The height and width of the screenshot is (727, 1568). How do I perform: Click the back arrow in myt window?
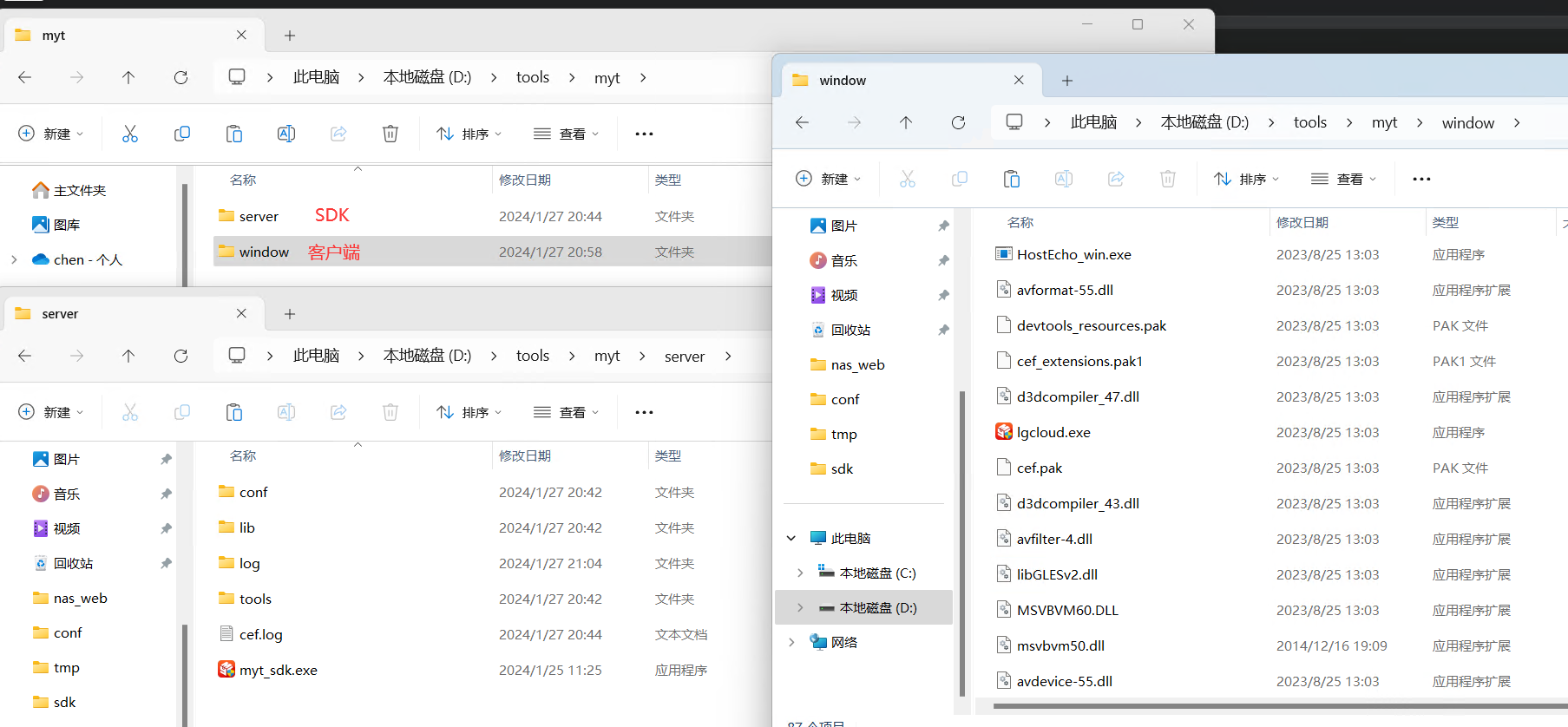(x=25, y=77)
